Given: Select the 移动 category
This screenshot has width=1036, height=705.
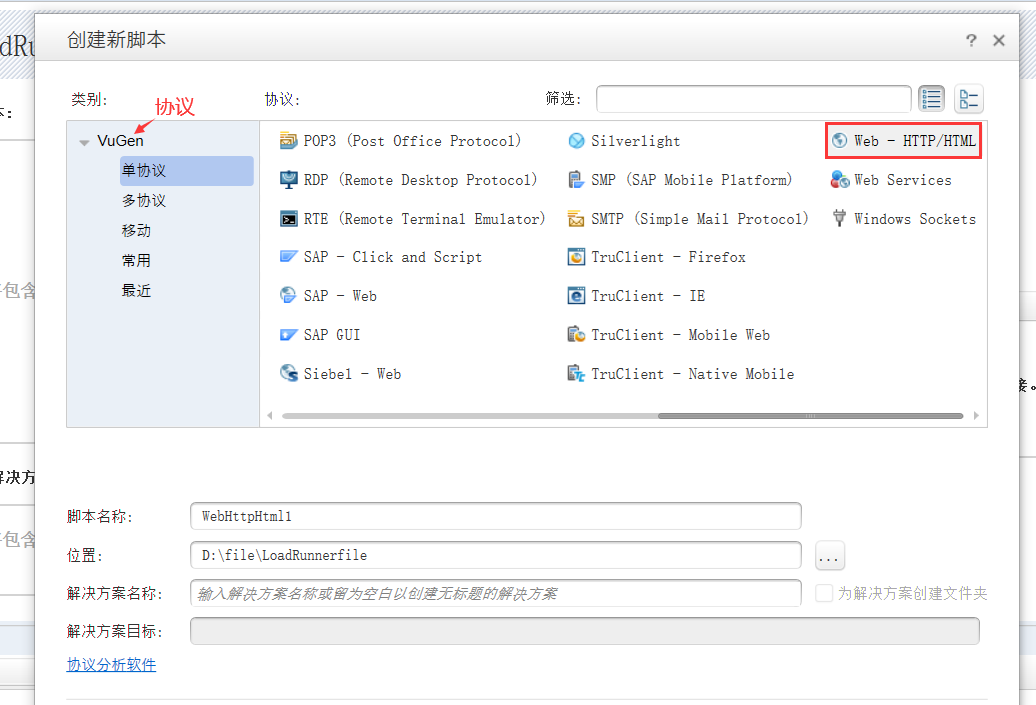Looking at the screenshot, I should click(136, 231).
